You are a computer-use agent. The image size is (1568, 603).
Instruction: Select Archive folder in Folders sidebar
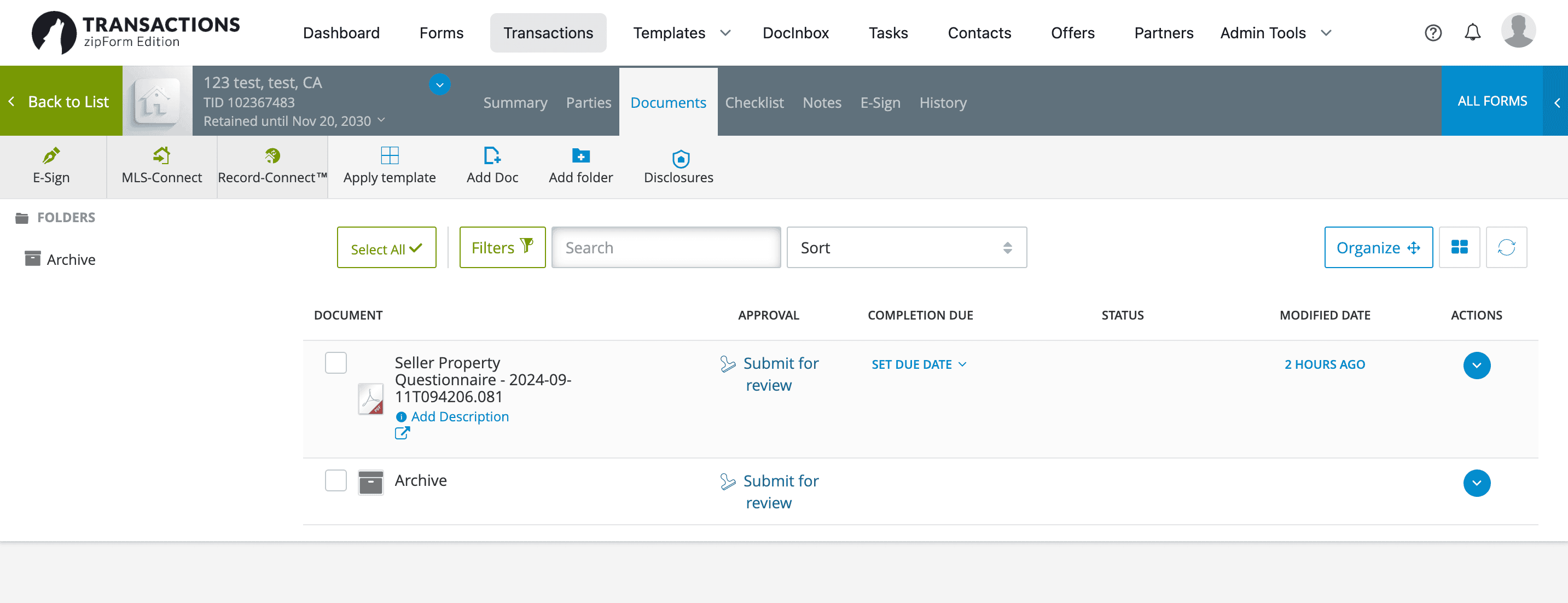coord(60,259)
